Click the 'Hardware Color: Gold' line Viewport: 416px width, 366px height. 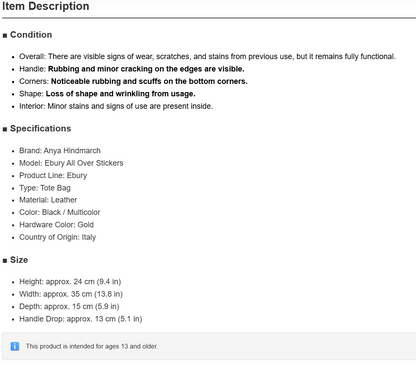(56, 225)
